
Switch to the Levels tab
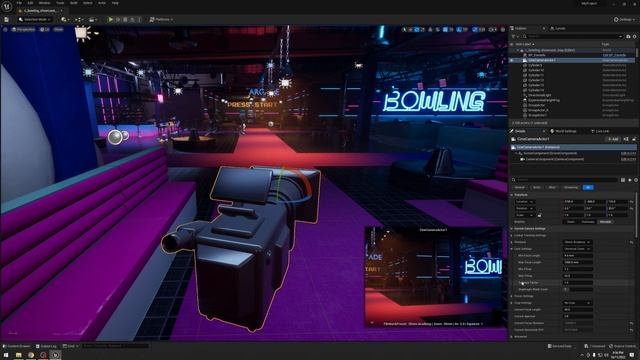pos(558,28)
